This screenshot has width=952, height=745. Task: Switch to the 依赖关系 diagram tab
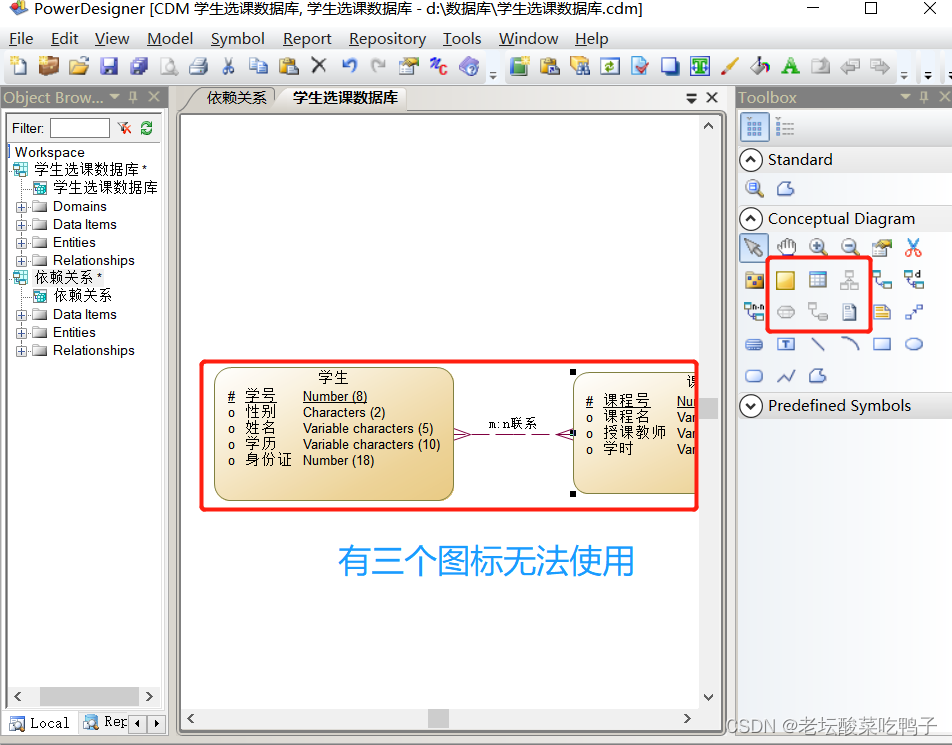coord(236,98)
